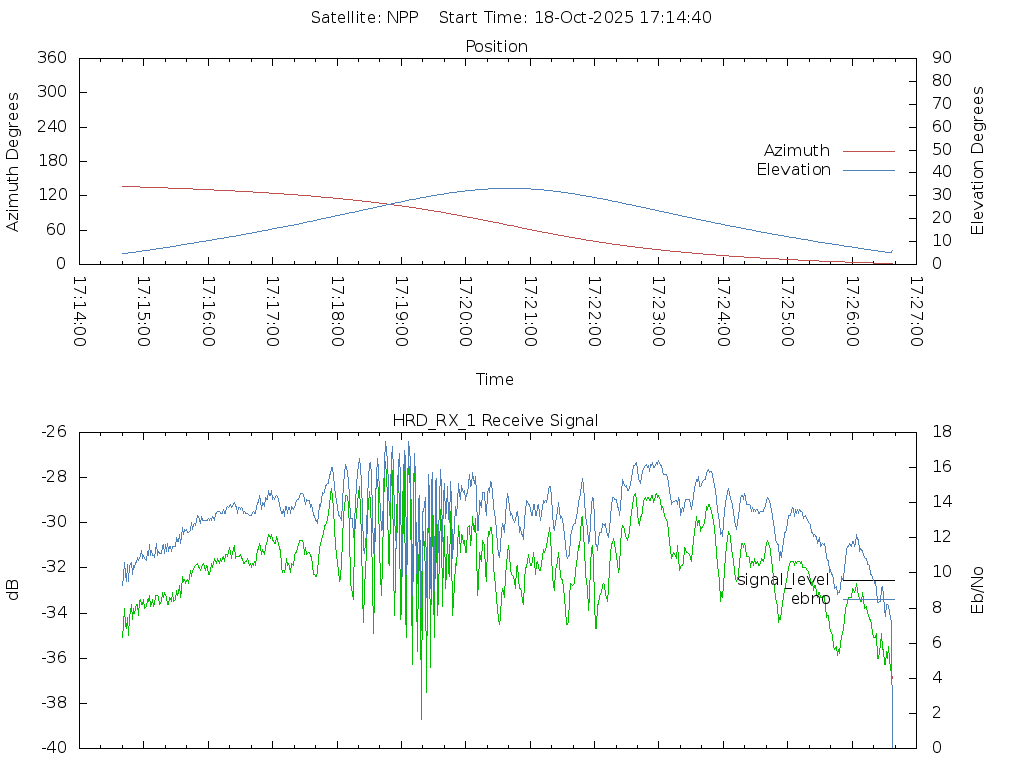Click the blue Elevation legend line sample
This screenshot has height=768, width=1024.
[x=868, y=170]
